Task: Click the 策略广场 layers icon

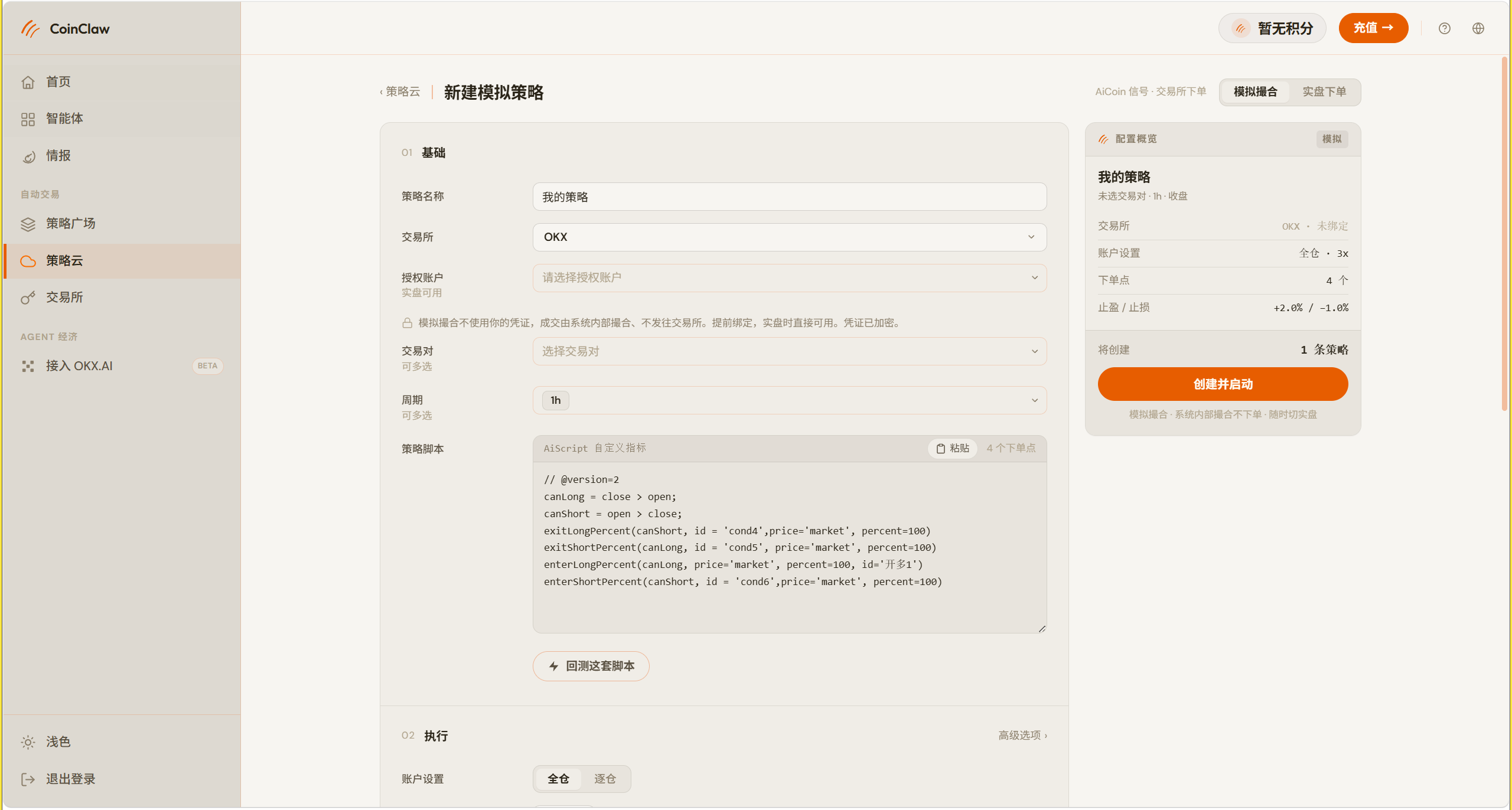Action: (x=28, y=224)
